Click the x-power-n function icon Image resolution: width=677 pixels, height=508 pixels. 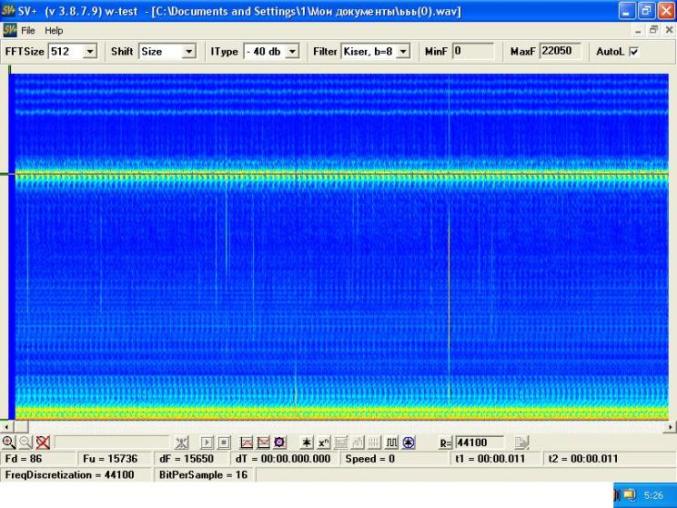(323, 442)
